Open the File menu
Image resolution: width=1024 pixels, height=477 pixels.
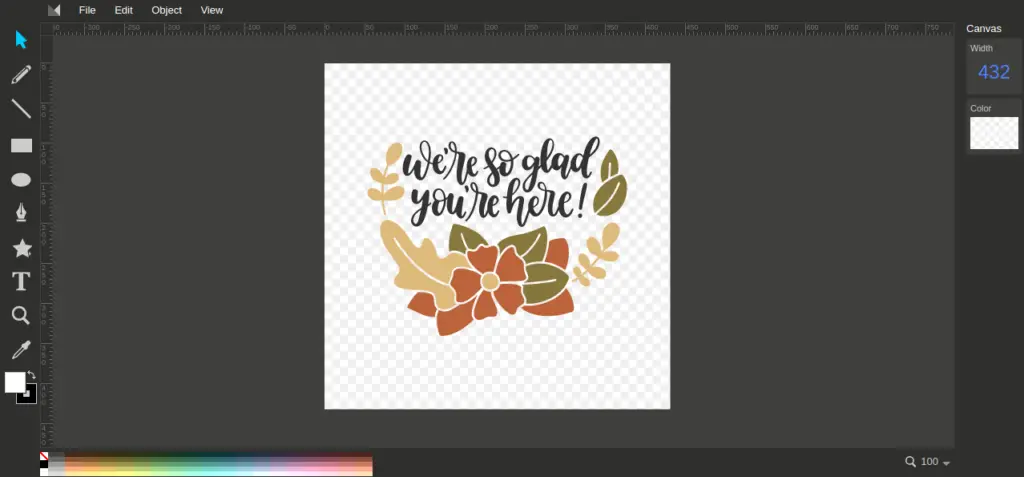click(87, 10)
